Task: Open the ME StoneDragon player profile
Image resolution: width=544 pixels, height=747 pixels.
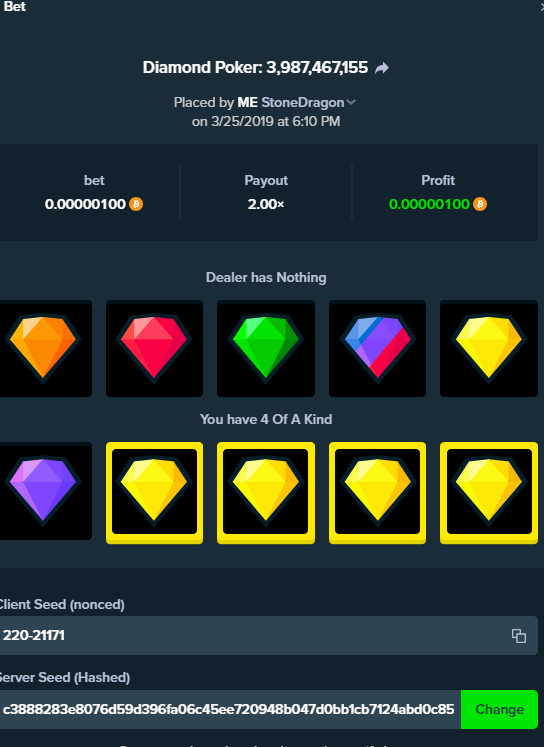Action: coord(291,102)
